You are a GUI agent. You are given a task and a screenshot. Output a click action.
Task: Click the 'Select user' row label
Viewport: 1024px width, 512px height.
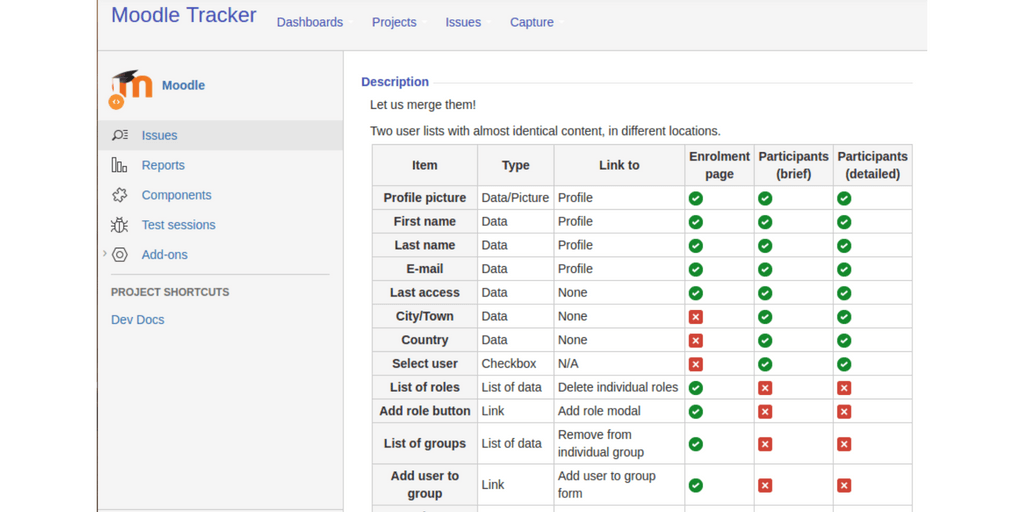(x=425, y=364)
